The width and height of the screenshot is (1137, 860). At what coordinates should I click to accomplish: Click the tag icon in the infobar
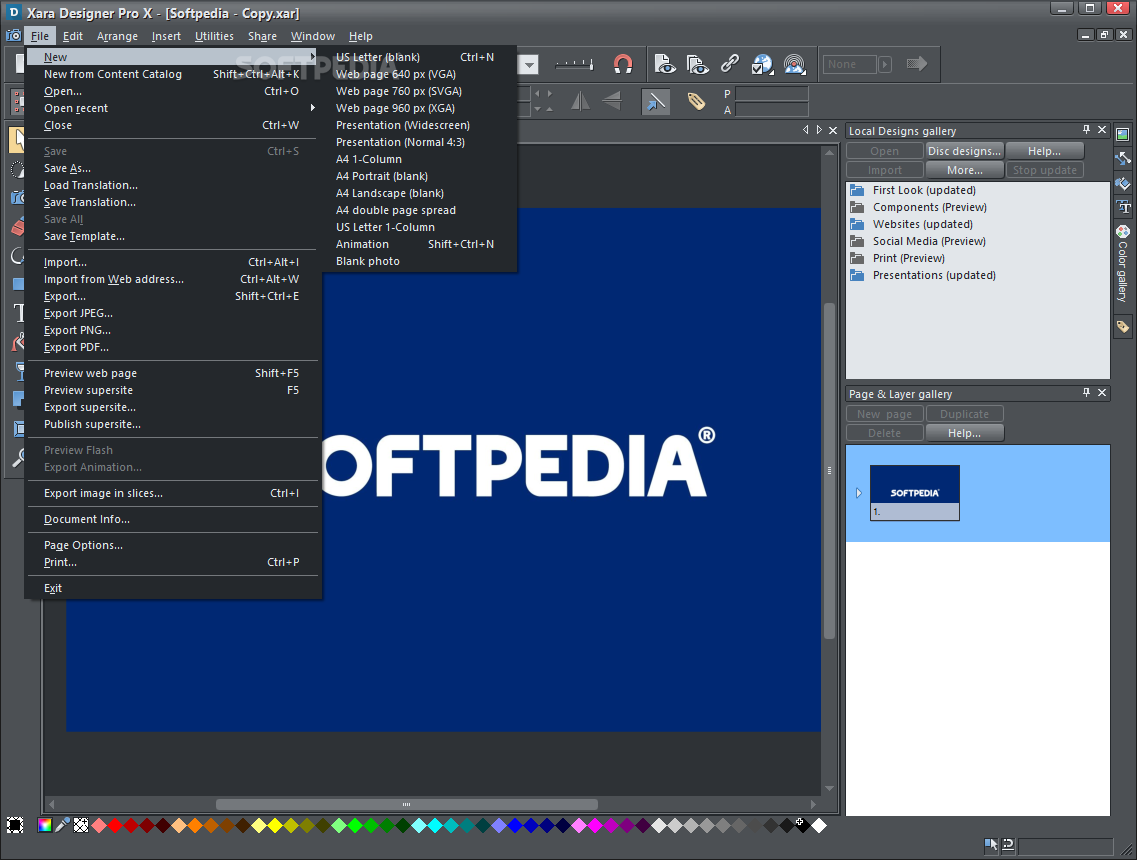[696, 101]
